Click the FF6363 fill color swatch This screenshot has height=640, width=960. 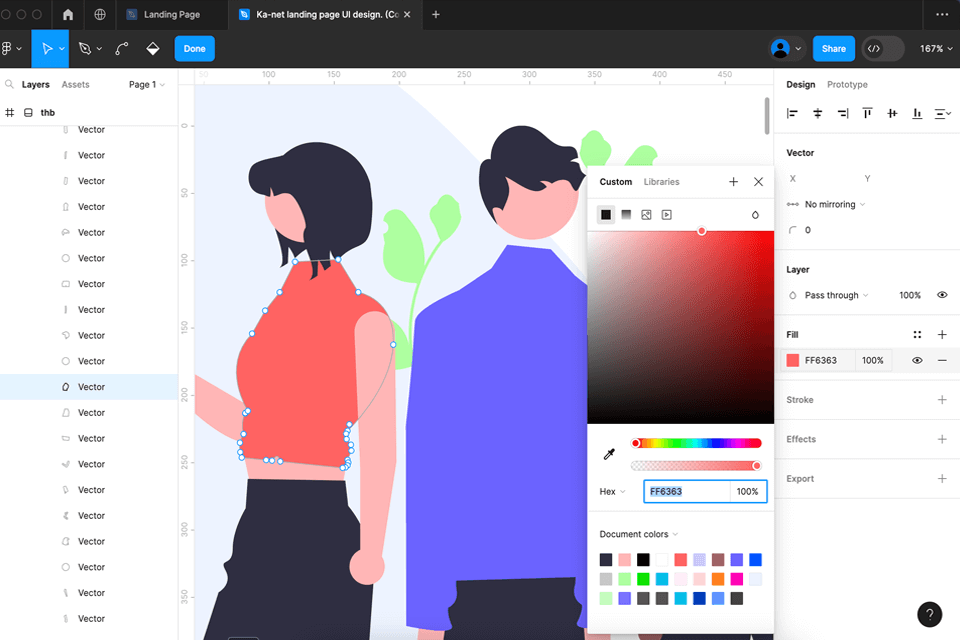tap(792, 360)
